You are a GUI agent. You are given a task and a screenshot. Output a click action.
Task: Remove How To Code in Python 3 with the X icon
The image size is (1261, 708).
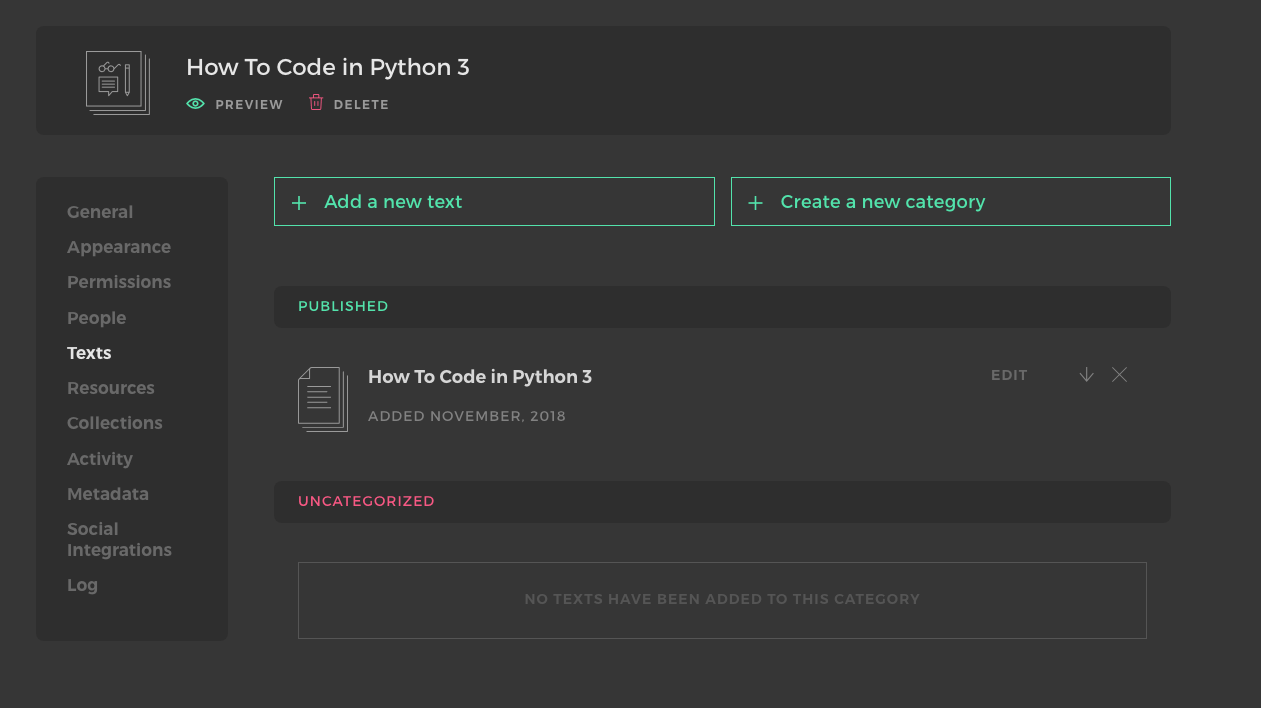tap(1119, 375)
